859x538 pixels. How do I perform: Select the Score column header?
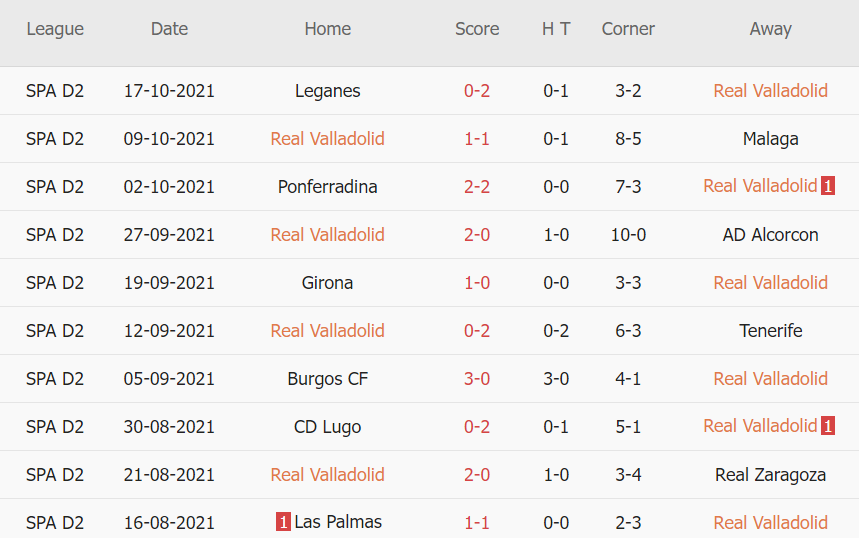click(477, 29)
